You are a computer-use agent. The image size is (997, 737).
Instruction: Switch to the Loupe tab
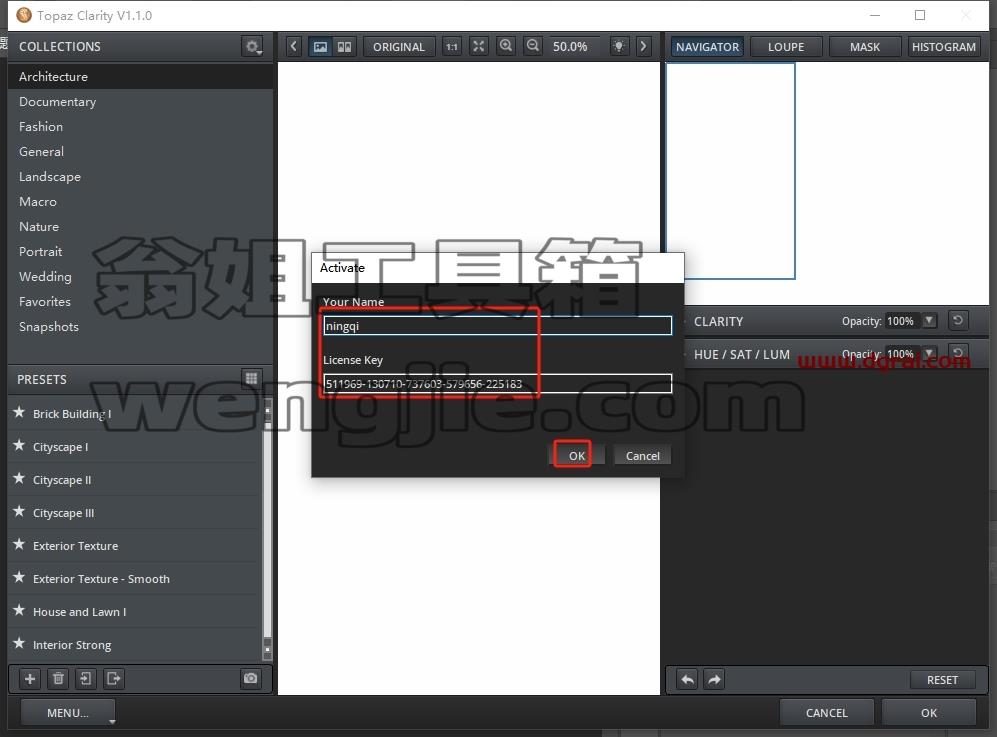tap(786, 46)
